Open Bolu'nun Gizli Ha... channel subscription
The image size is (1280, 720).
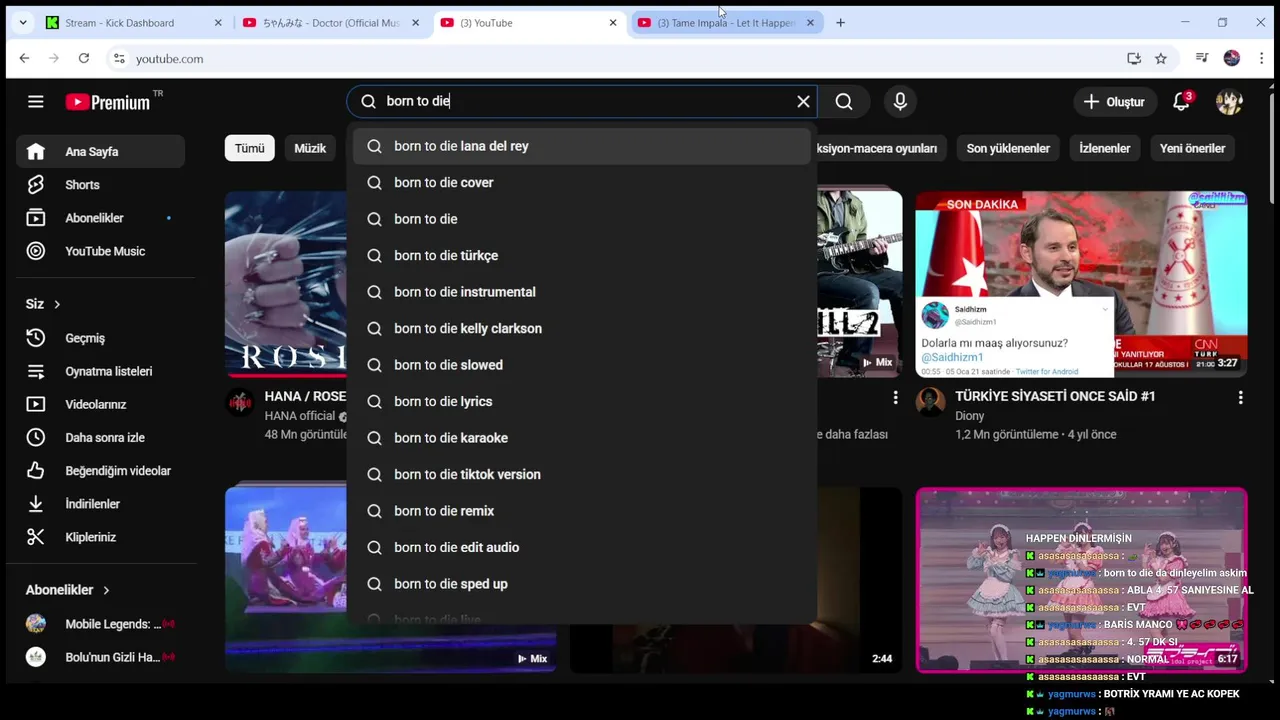(x=101, y=657)
